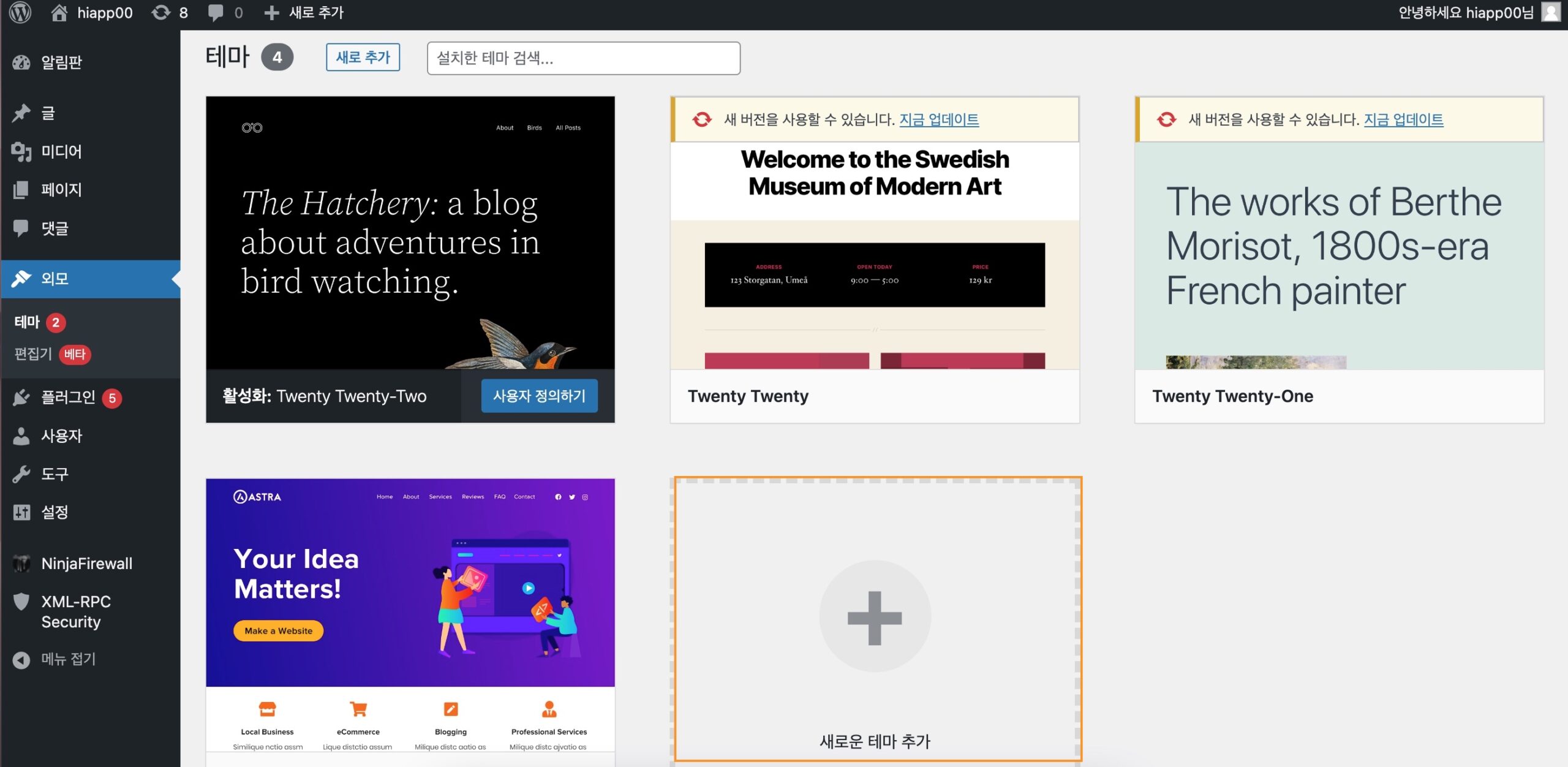Click the 알림판 dashboard icon

[x=21, y=62]
